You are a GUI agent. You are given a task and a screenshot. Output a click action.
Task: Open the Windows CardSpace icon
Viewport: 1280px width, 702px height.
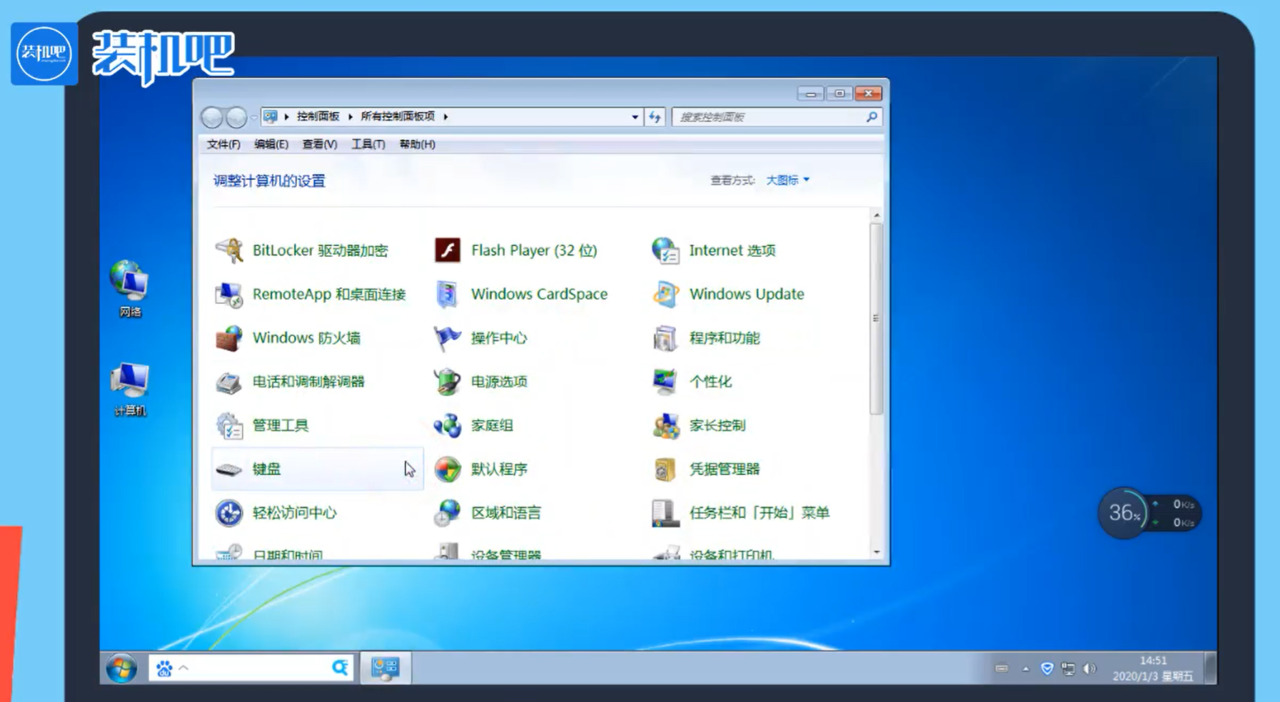[448, 294]
